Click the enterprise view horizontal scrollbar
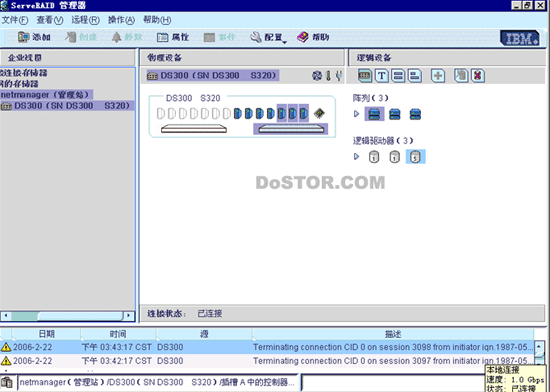This screenshot has height=392, width=550. (x=67, y=316)
